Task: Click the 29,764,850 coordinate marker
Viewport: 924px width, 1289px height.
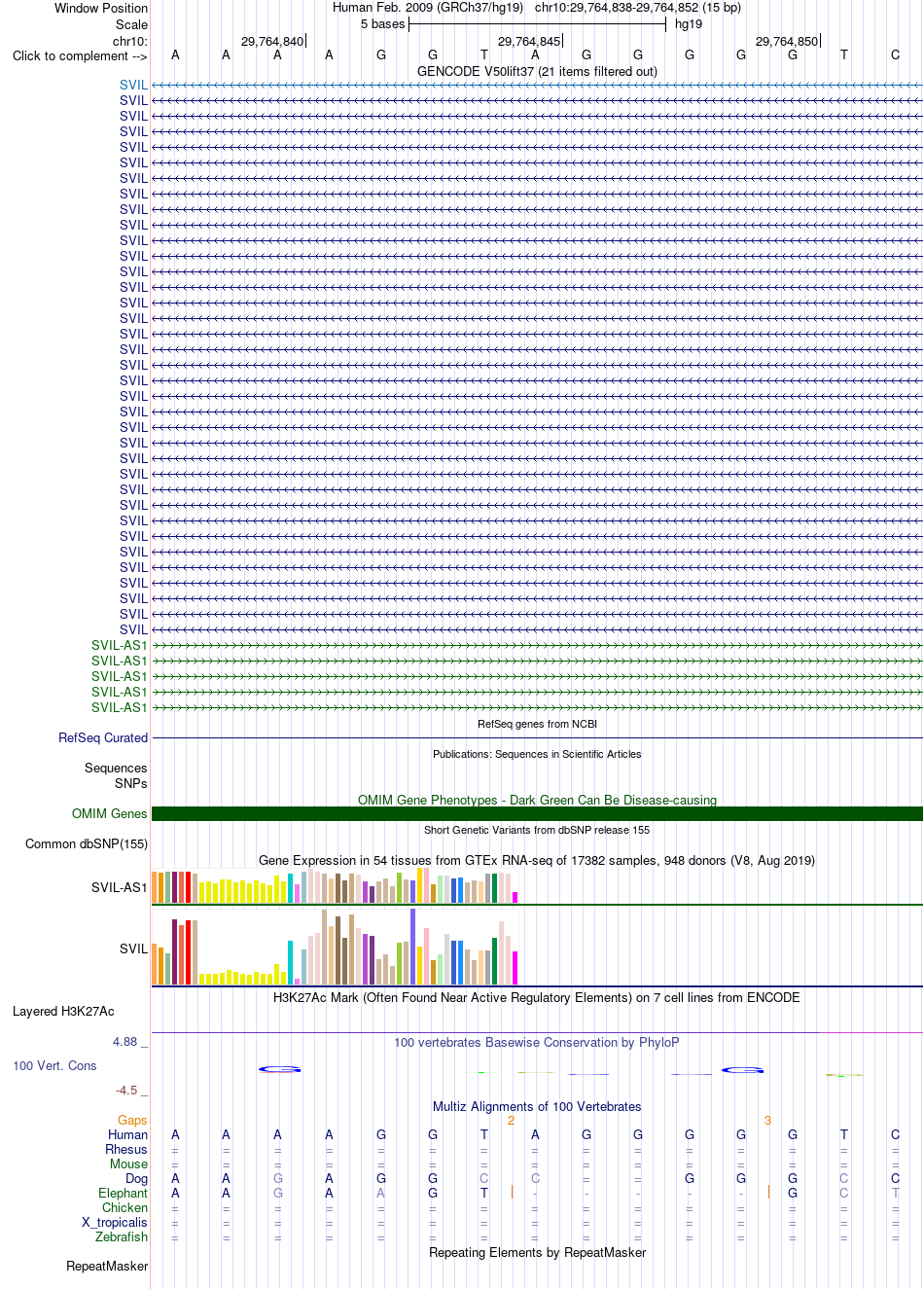Action: (787, 41)
